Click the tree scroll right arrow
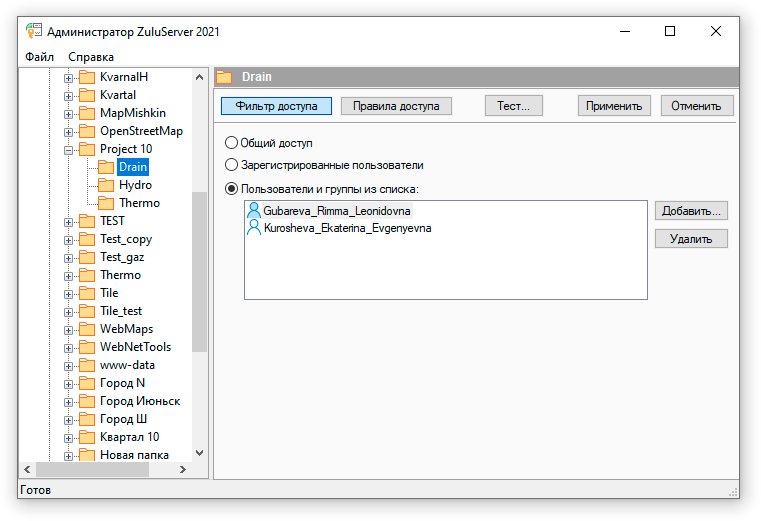The image size is (761, 521). [x=182, y=470]
